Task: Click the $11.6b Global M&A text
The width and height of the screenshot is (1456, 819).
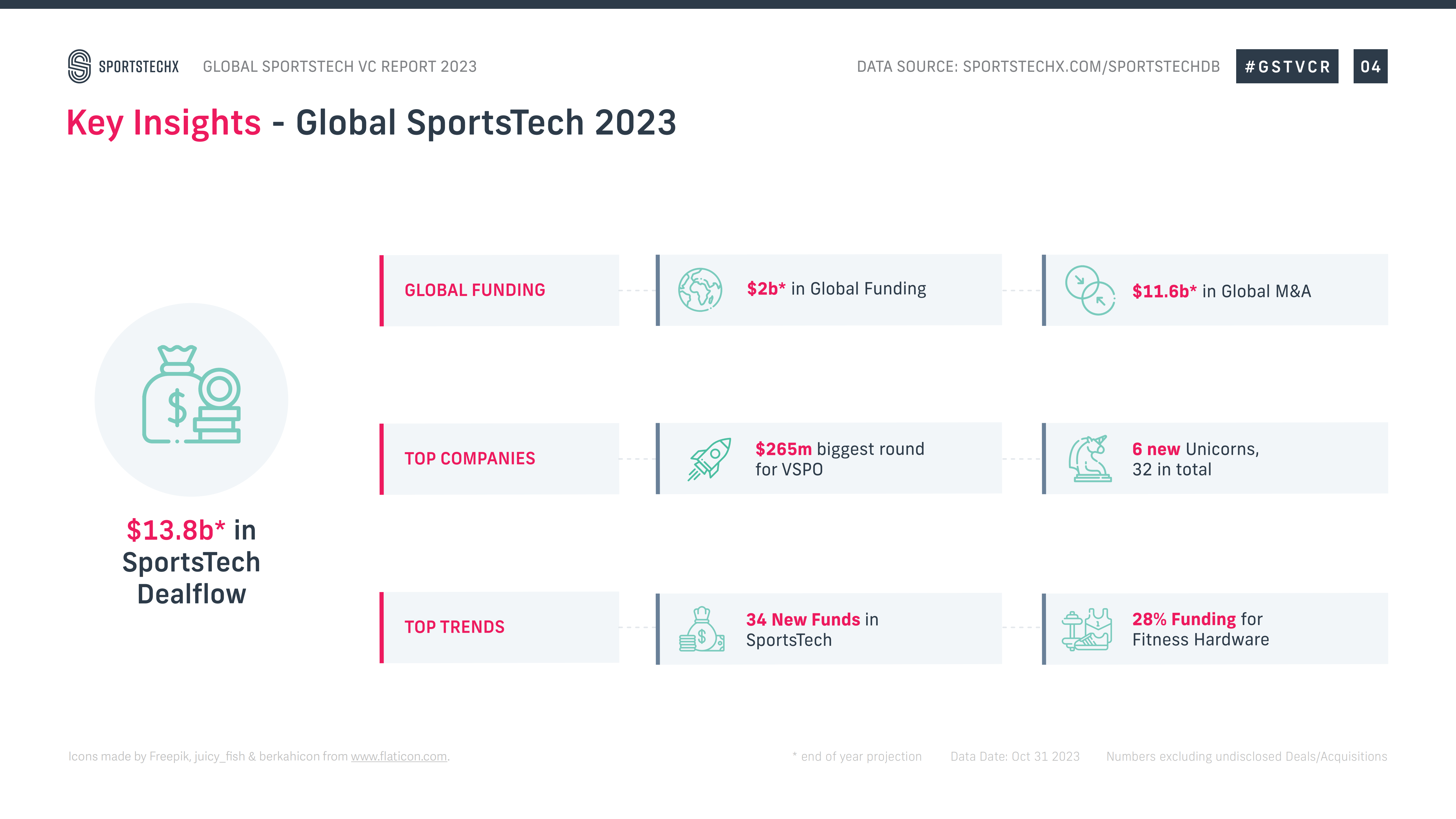Action: (x=1221, y=291)
